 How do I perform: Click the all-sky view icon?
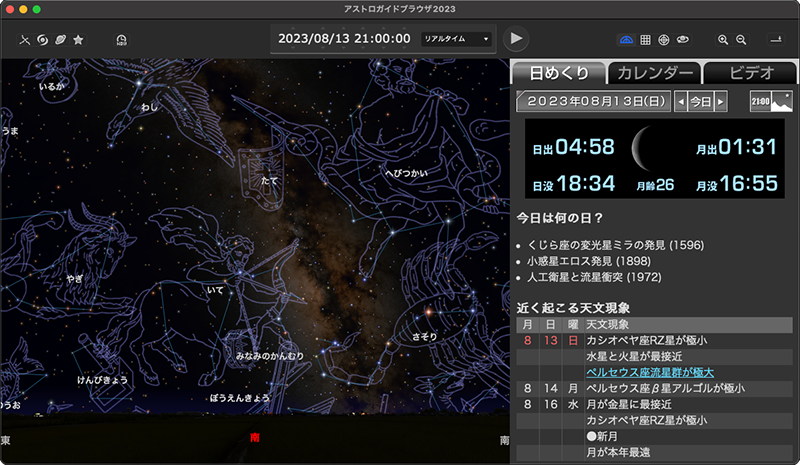click(683, 40)
